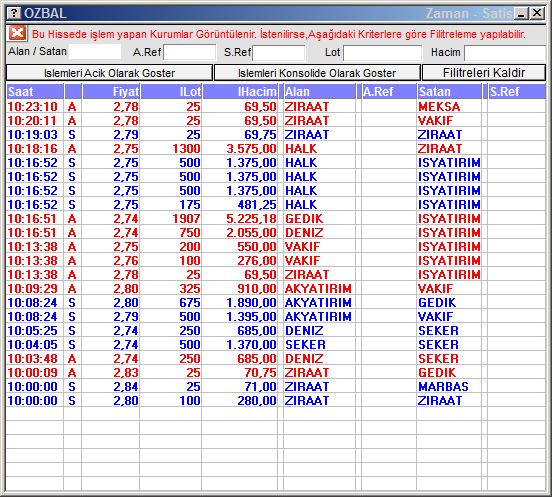Click lot value 175 in HALK row
The image size is (552, 497).
[190, 205]
